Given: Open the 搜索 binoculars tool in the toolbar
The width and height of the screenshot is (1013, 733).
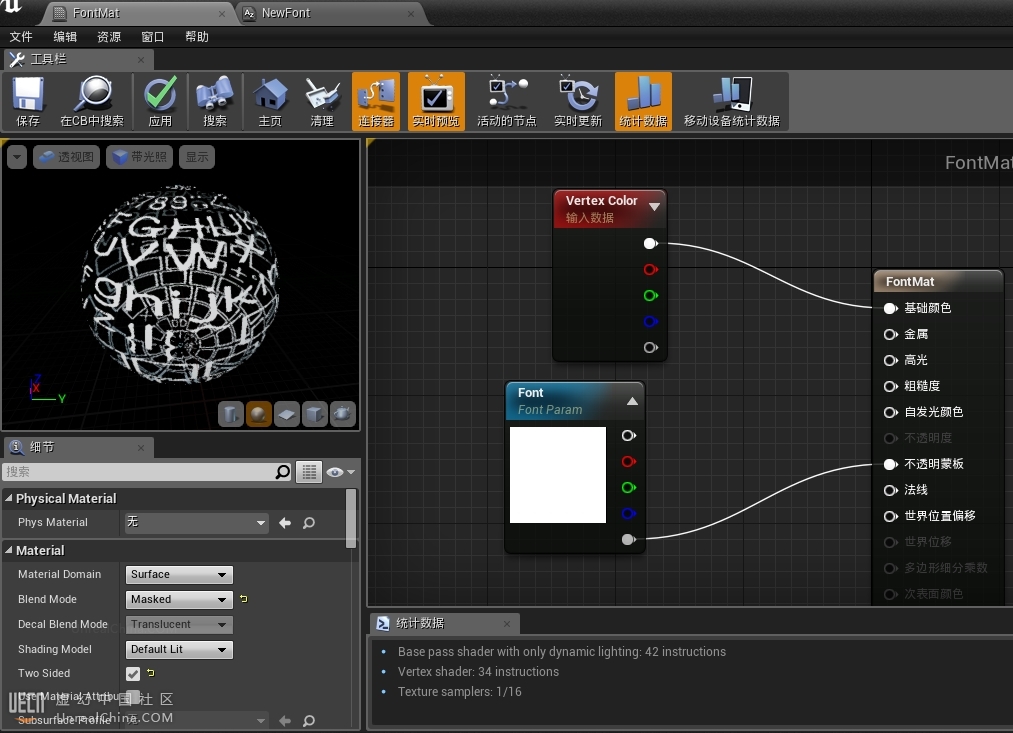Looking at the screenshot, I should (214, 101).
